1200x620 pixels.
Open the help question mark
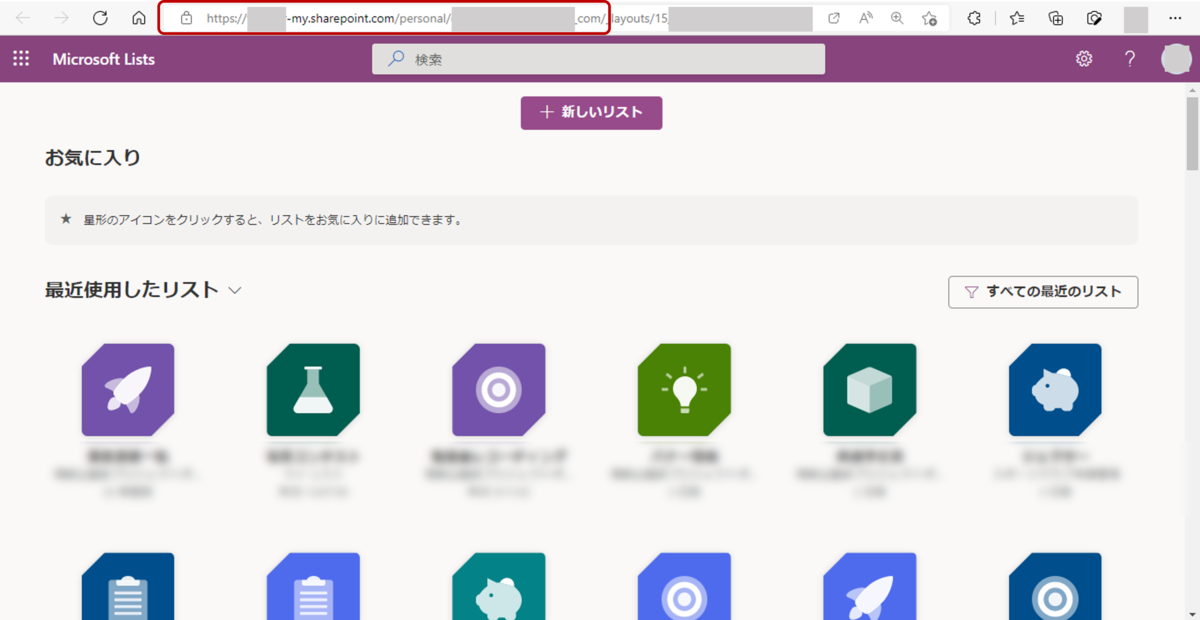1130,59
